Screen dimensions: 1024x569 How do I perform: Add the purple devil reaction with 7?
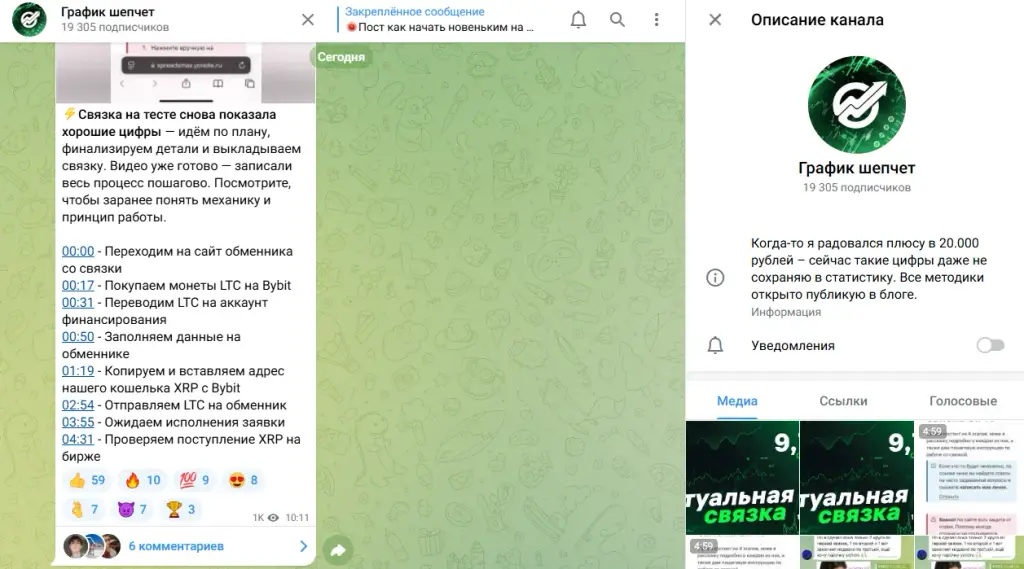tap(133, 509)
